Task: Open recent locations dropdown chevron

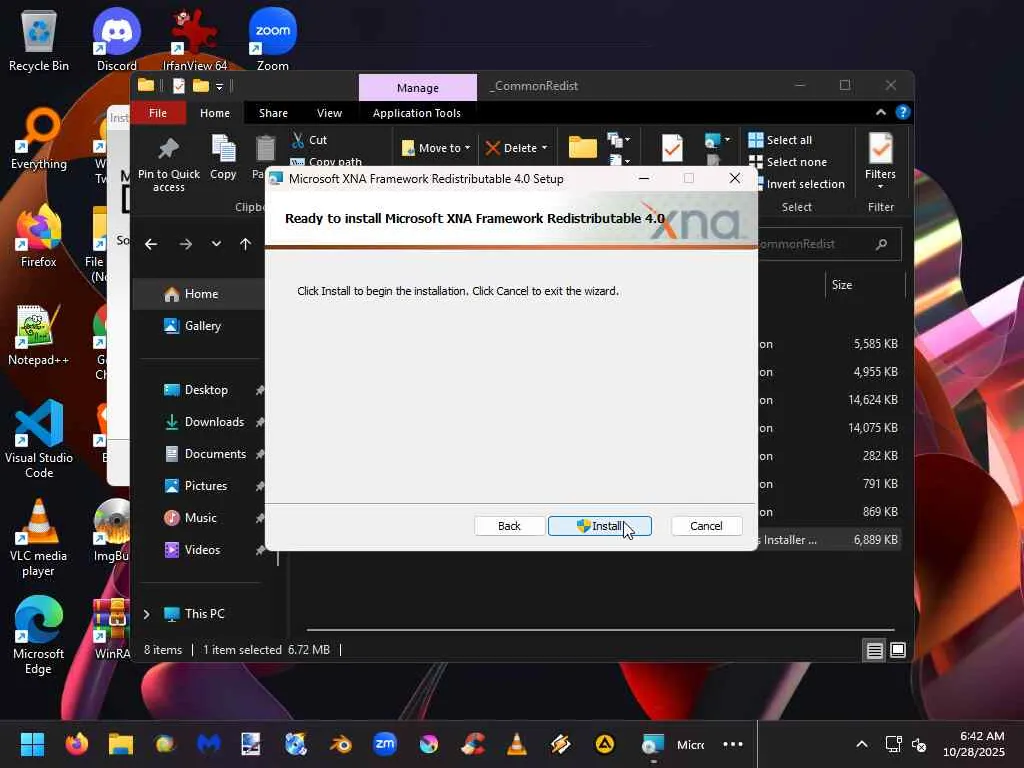Action: point(216,244)
